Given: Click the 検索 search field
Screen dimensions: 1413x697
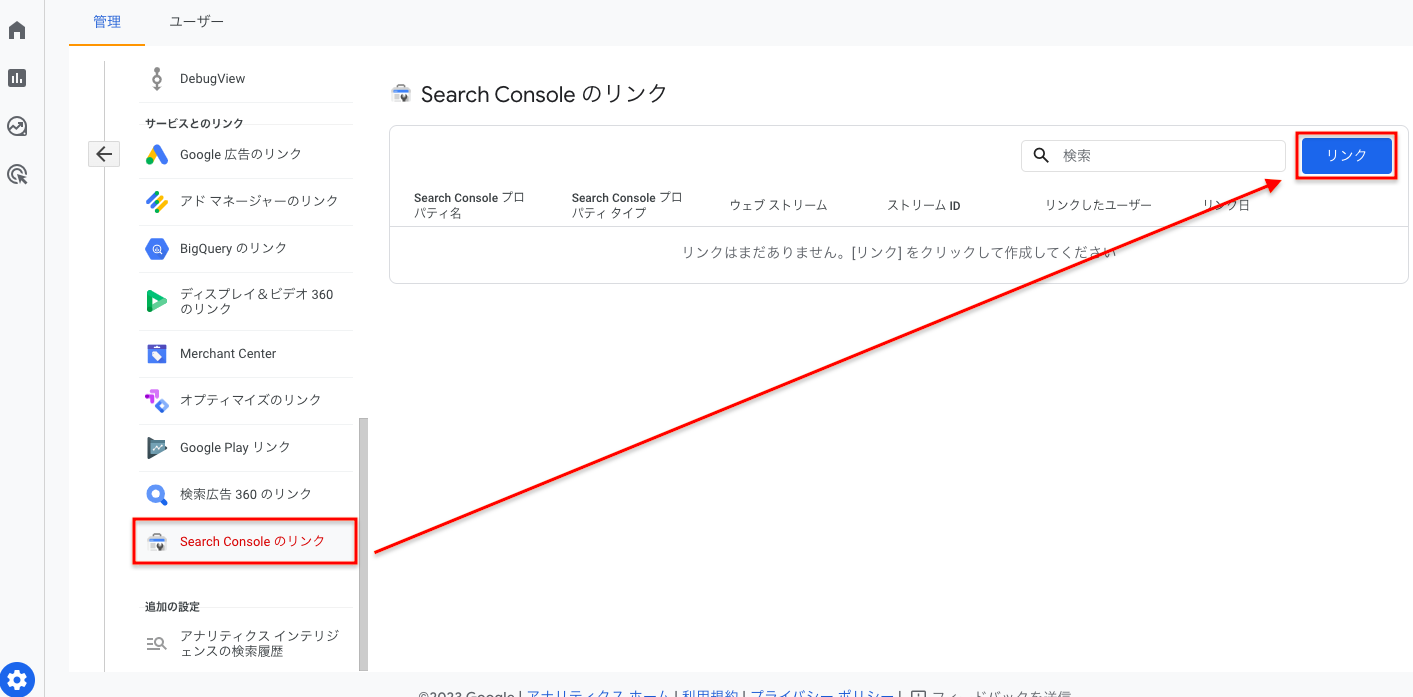Looking at the screenshot, I should 1153,156.
